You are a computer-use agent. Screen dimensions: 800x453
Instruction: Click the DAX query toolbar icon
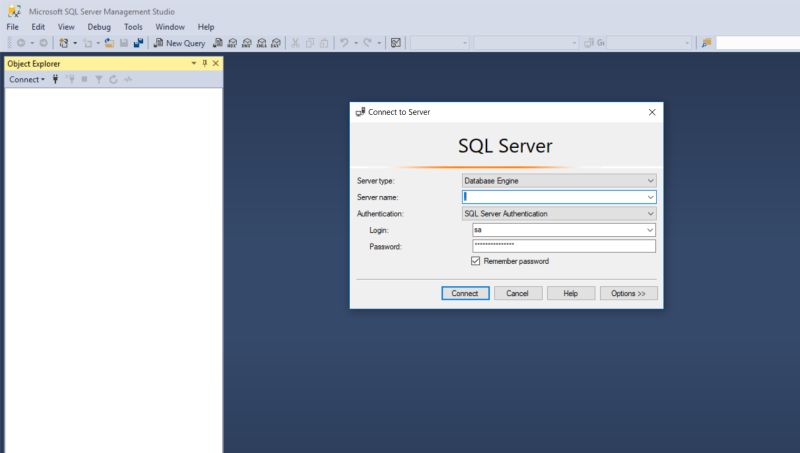click(x=276, y=43)
